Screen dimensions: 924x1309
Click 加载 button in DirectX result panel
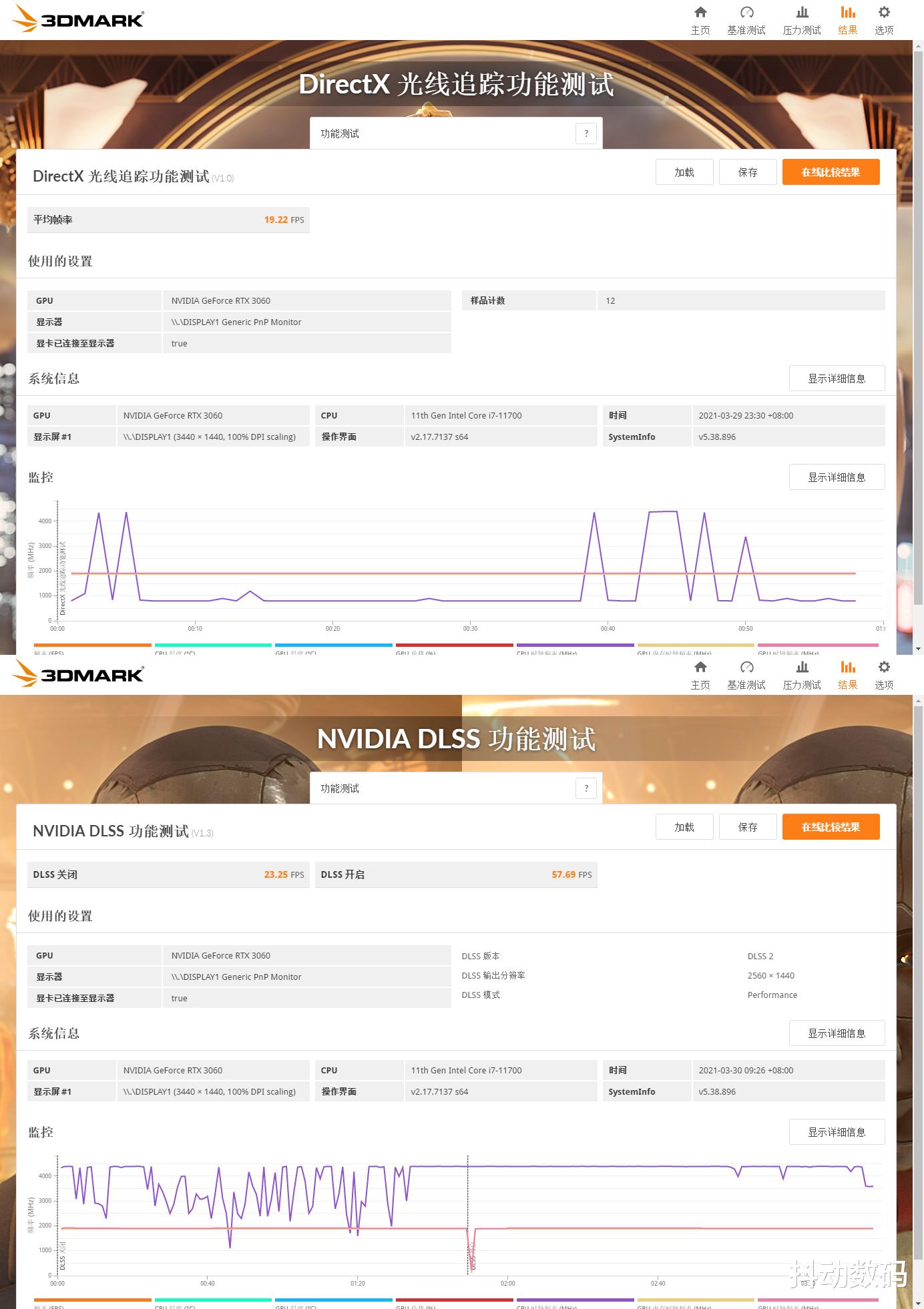pos(684,172)
